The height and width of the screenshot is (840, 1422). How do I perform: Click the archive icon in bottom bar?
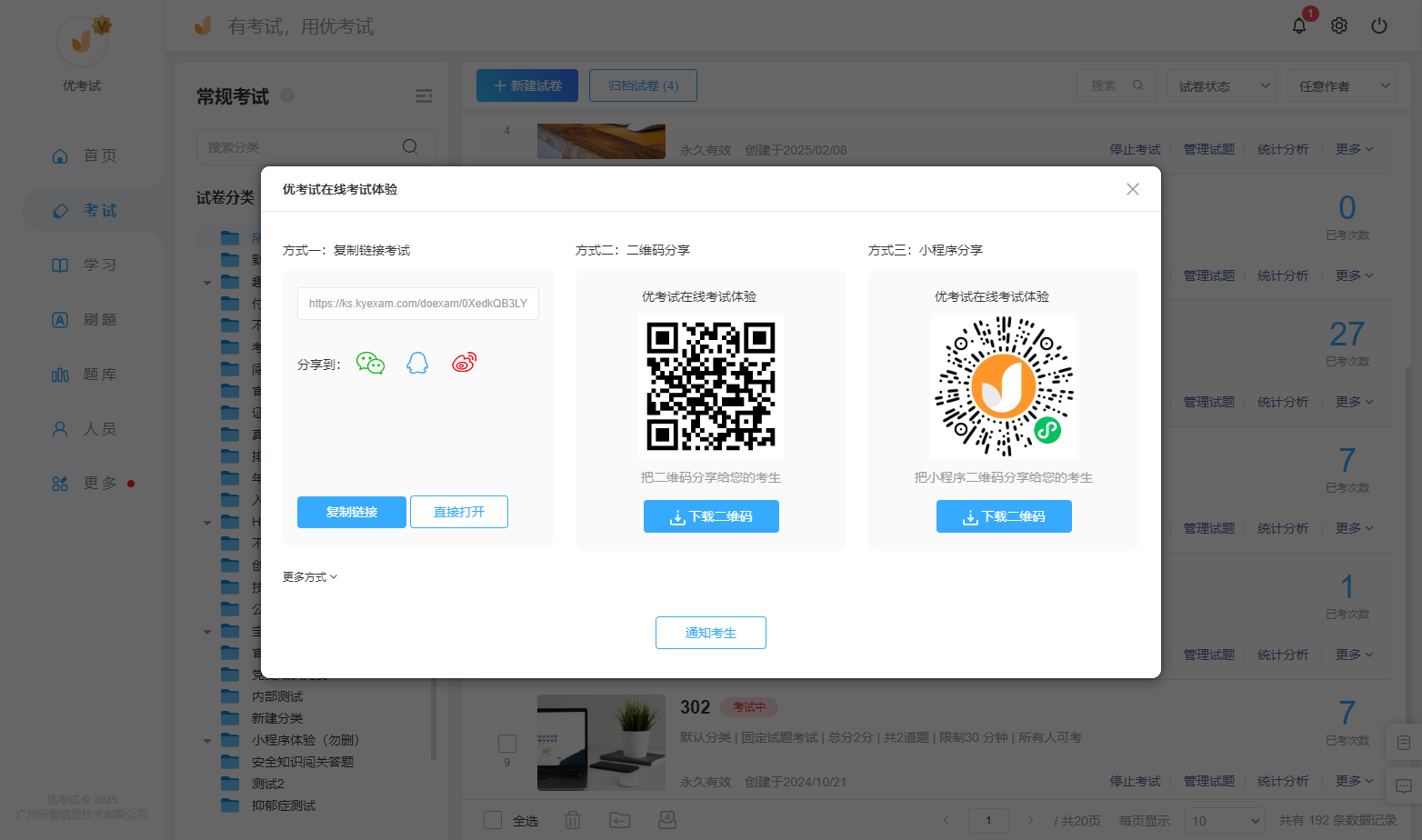(x=667, y=820)
